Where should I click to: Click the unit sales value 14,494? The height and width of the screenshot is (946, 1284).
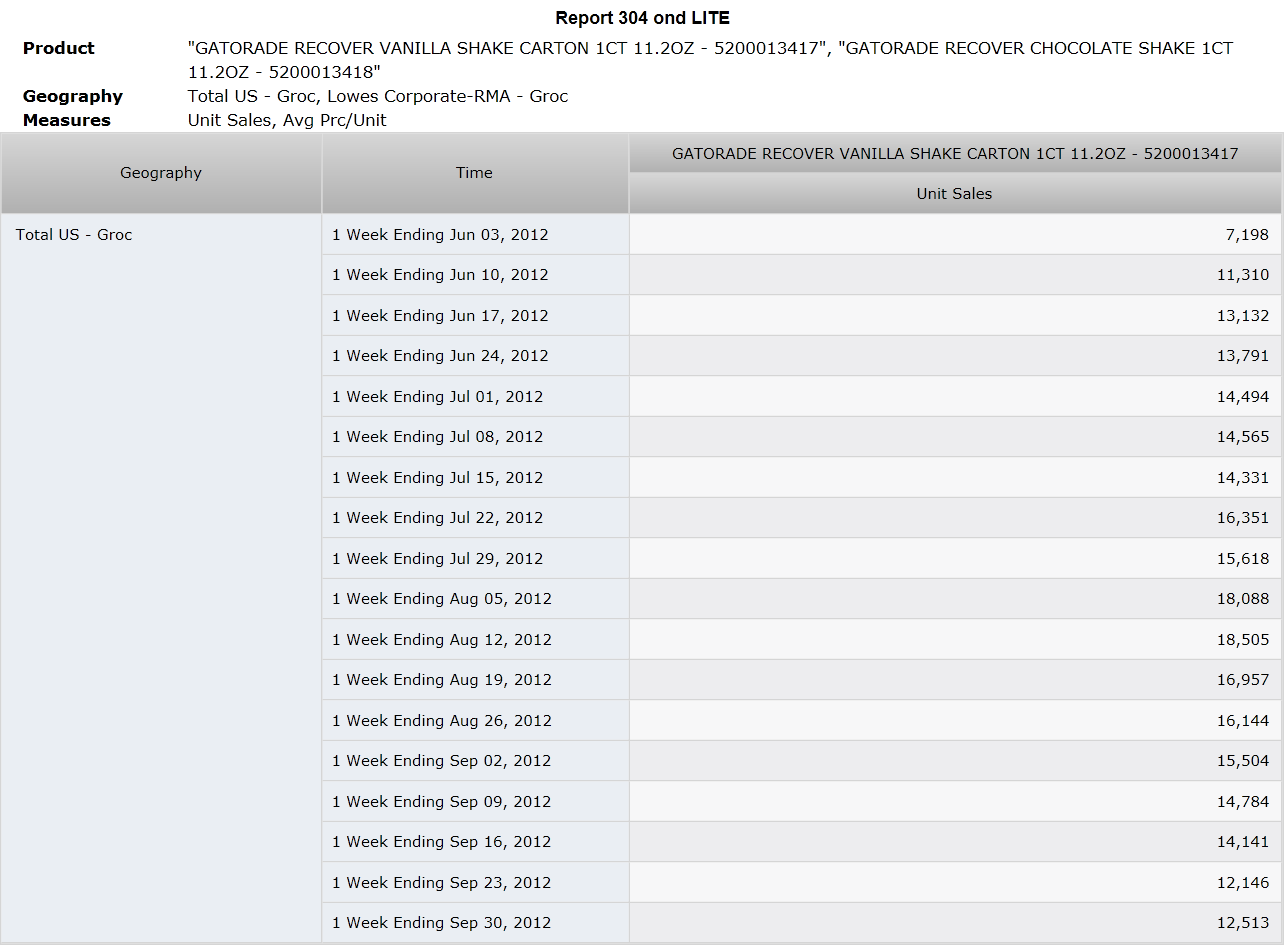1243,397
